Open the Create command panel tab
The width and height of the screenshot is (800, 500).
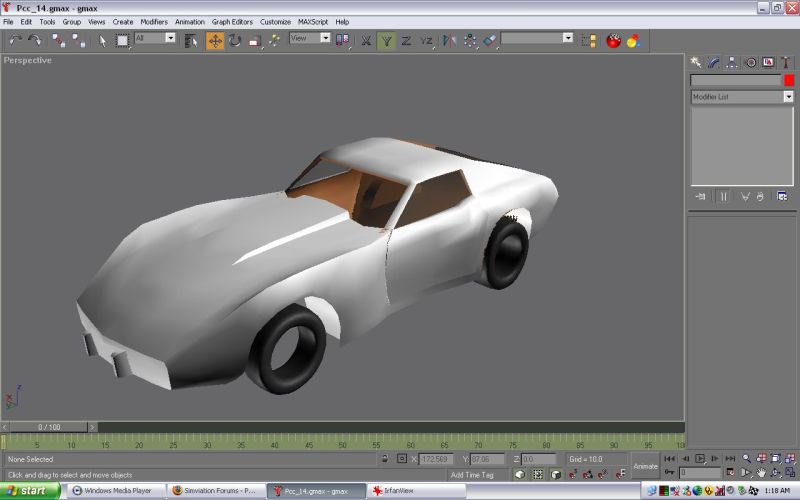pos(697,62)
